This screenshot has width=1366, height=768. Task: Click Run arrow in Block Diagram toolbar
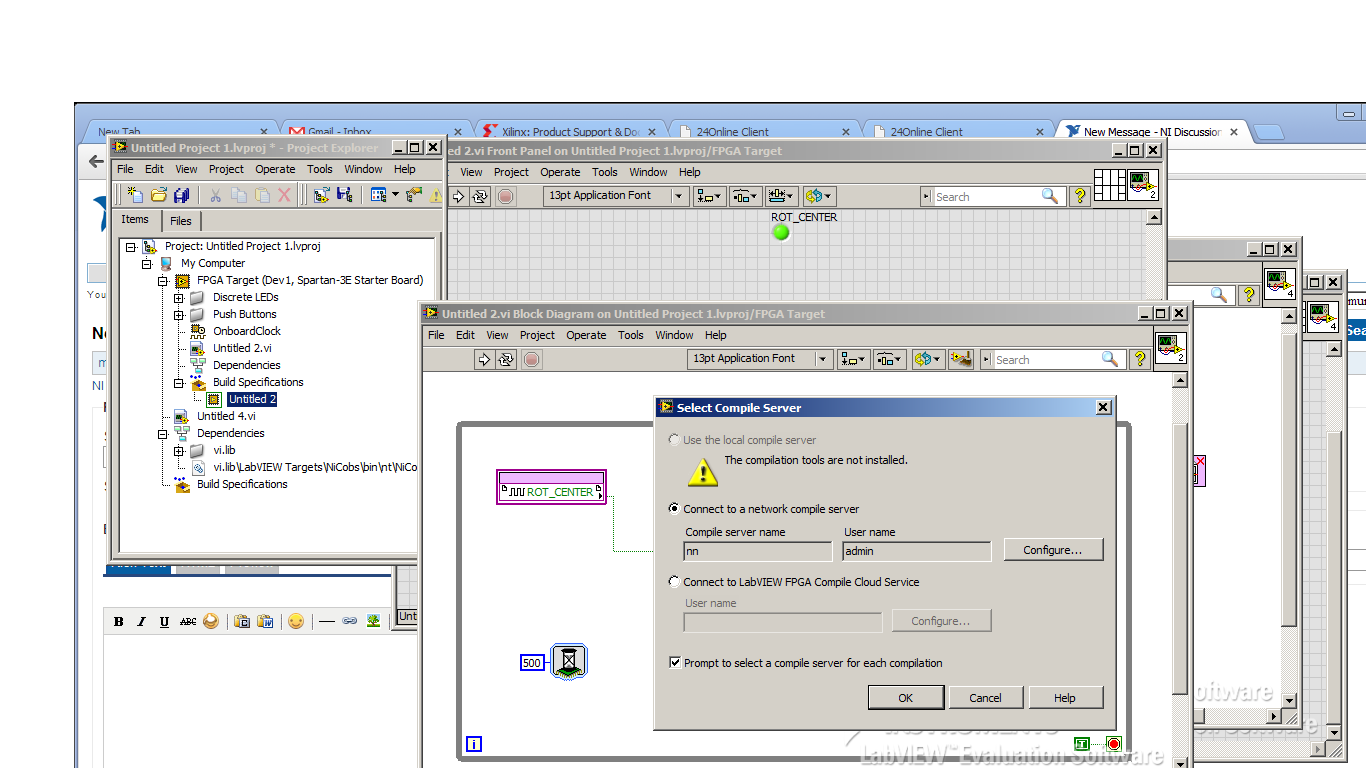pos(484,359)
